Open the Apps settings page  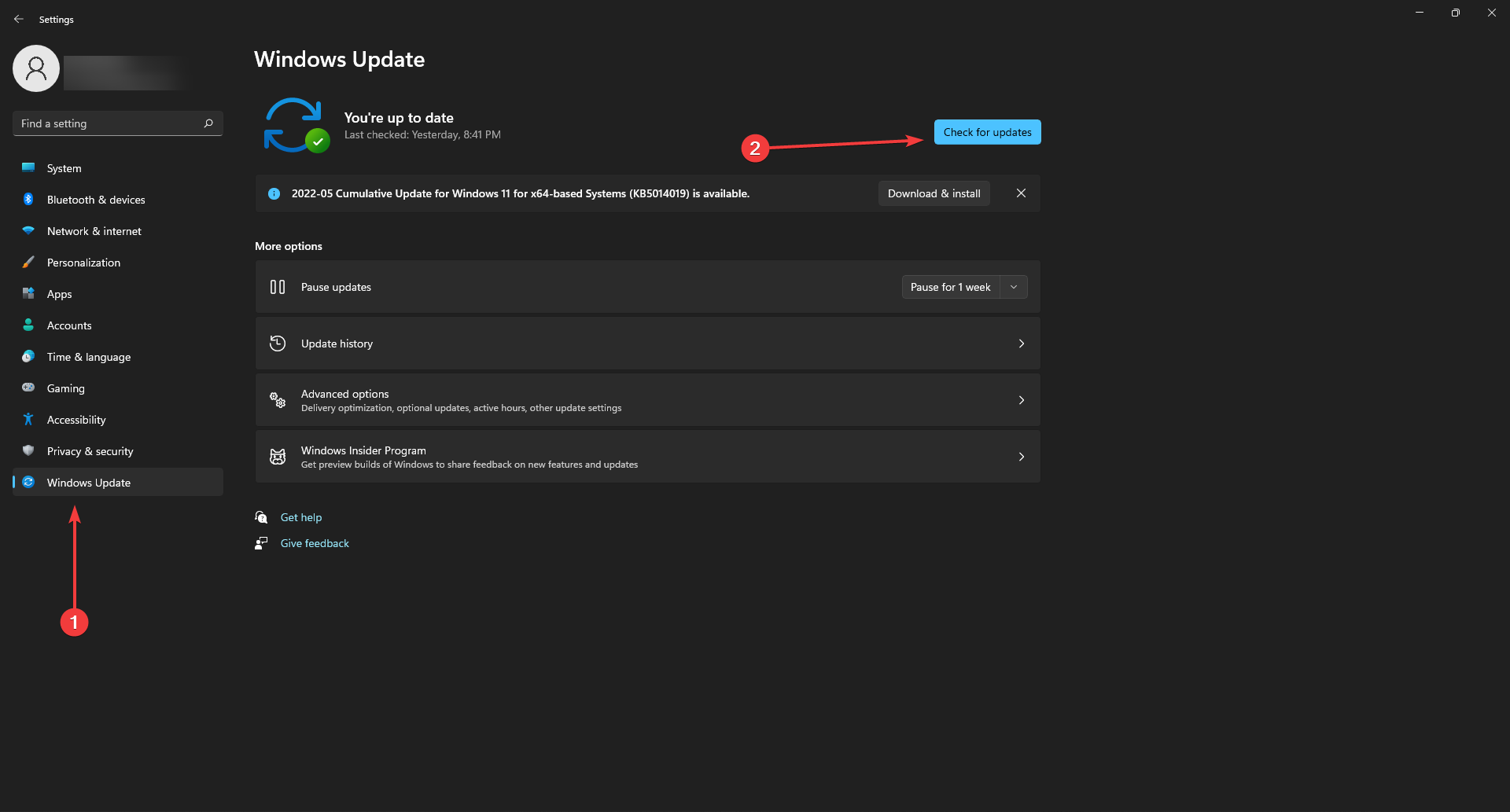pyautogui.click(x=118, y=294)
